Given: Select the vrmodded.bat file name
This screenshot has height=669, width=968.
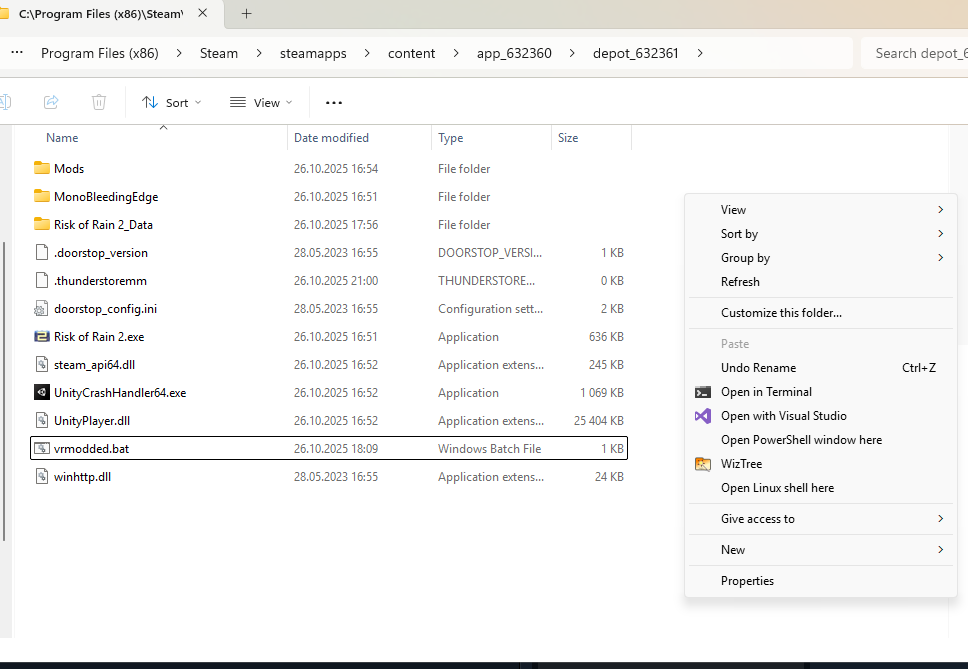Looking at the screenshot, I should pos(91,449).
